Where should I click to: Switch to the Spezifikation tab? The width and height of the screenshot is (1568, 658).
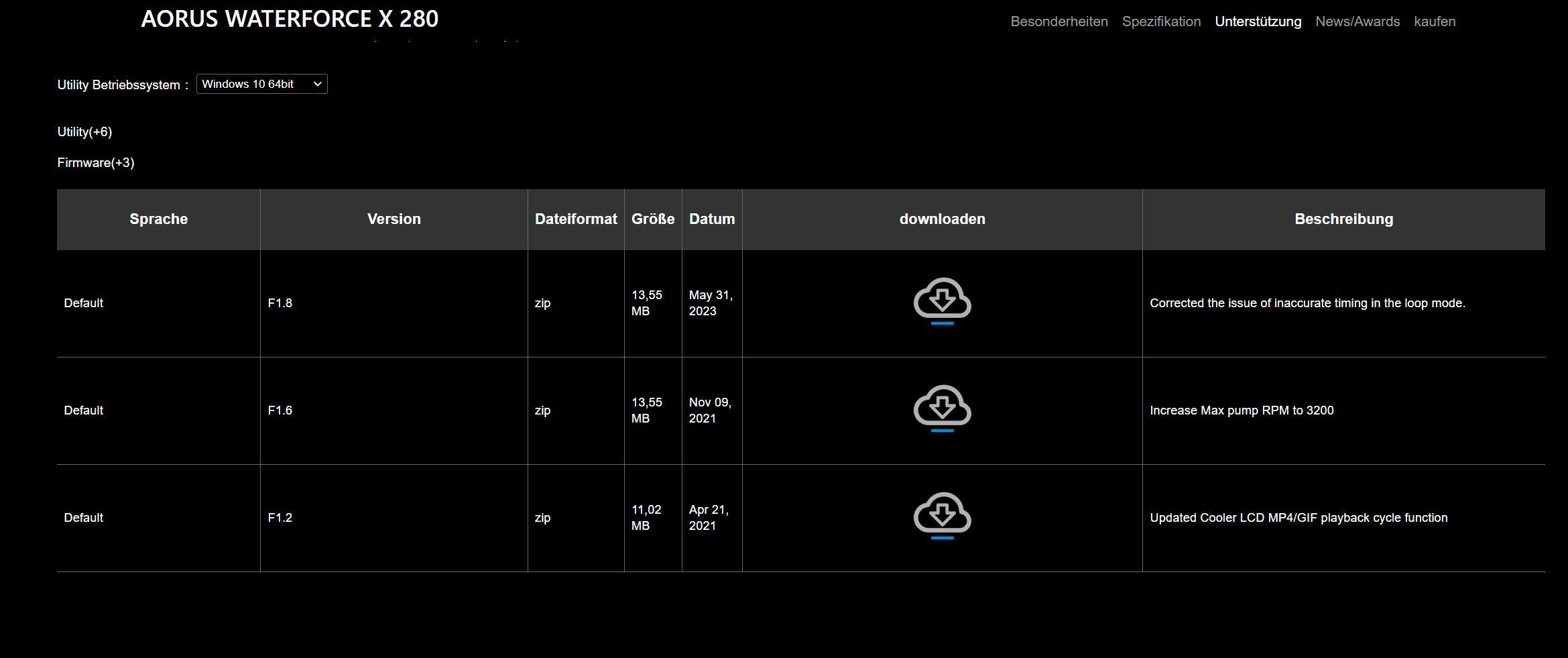pos(1161,21)
